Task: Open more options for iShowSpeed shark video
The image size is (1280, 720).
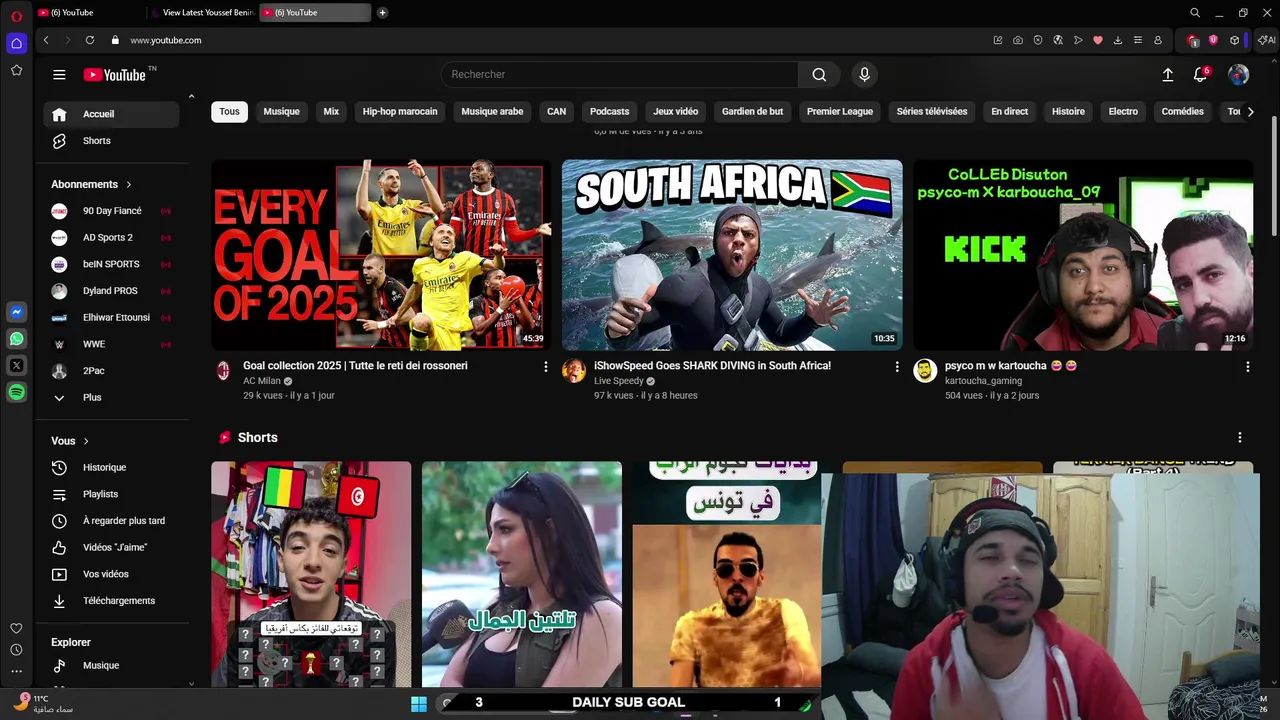Action: click(896, 367)
